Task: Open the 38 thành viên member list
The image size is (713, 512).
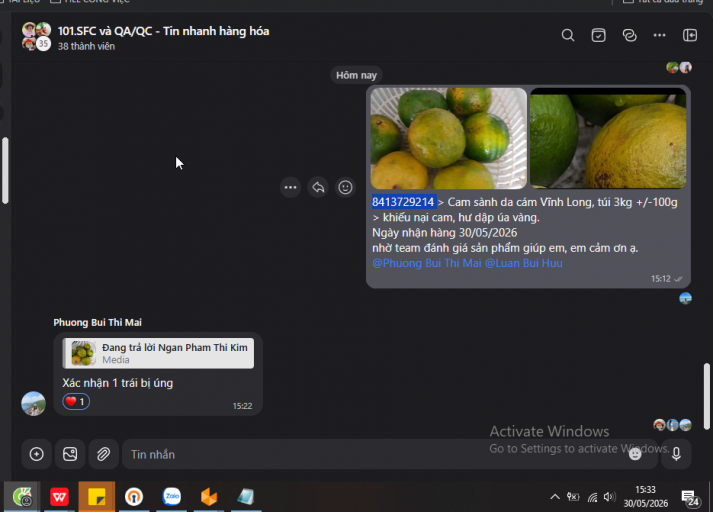Action: 86,46
